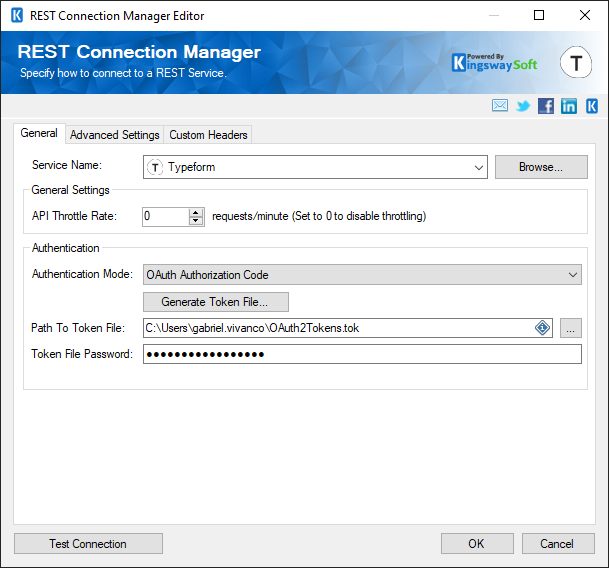This screenshot has width=609, height=568.
Task: Close the REST Connection Manager Editor window
Action: tap(585, 16)
